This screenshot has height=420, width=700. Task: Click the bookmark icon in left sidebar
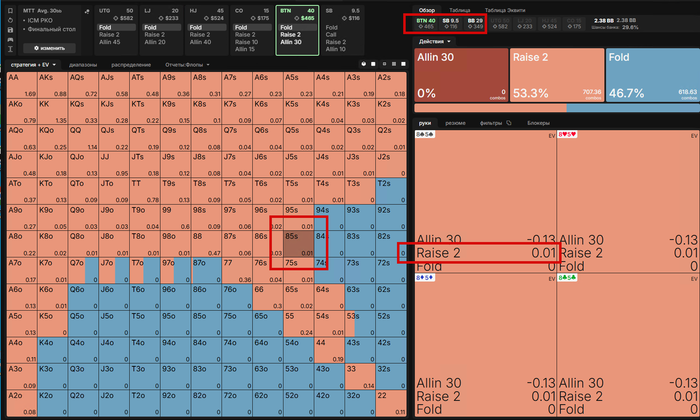point(10,11)
